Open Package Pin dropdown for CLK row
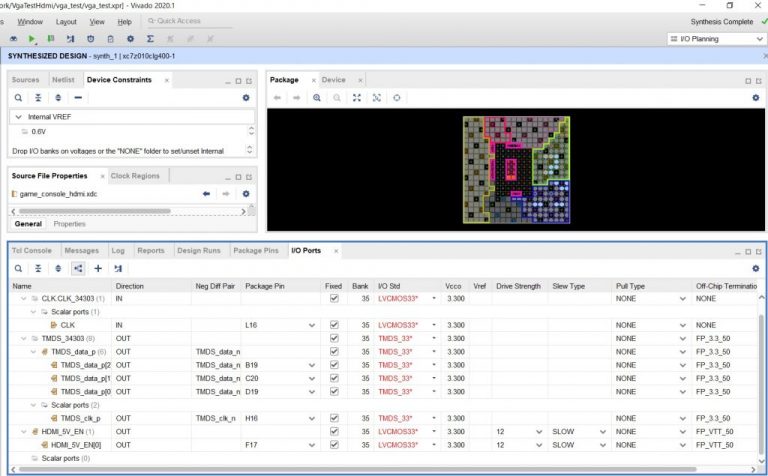The width and height of the screenshot is (768, 476). pos(312,325)
